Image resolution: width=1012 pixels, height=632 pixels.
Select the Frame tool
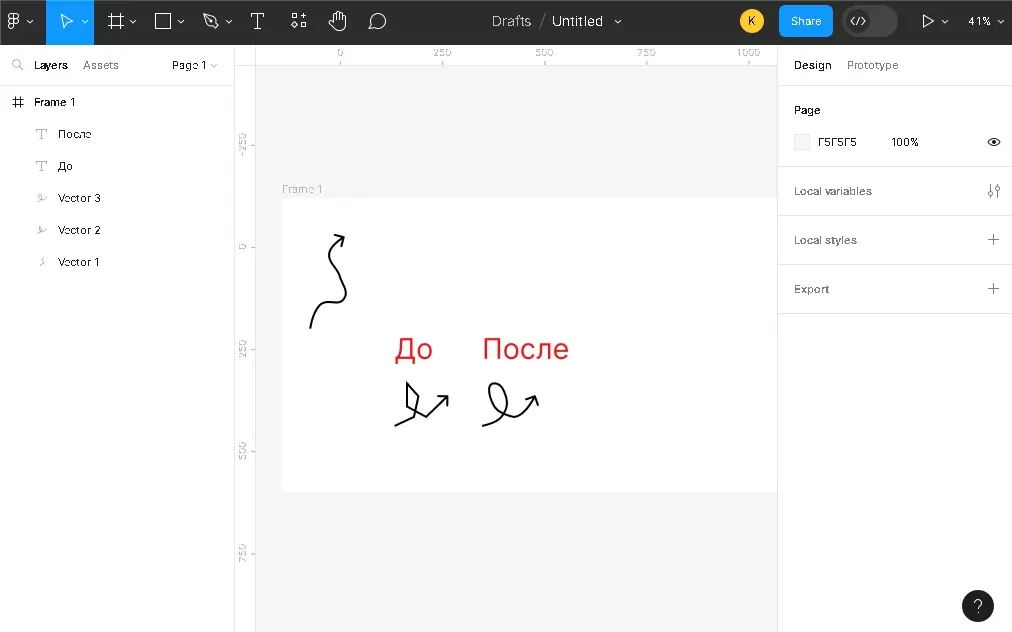click(x=116, y=21)
